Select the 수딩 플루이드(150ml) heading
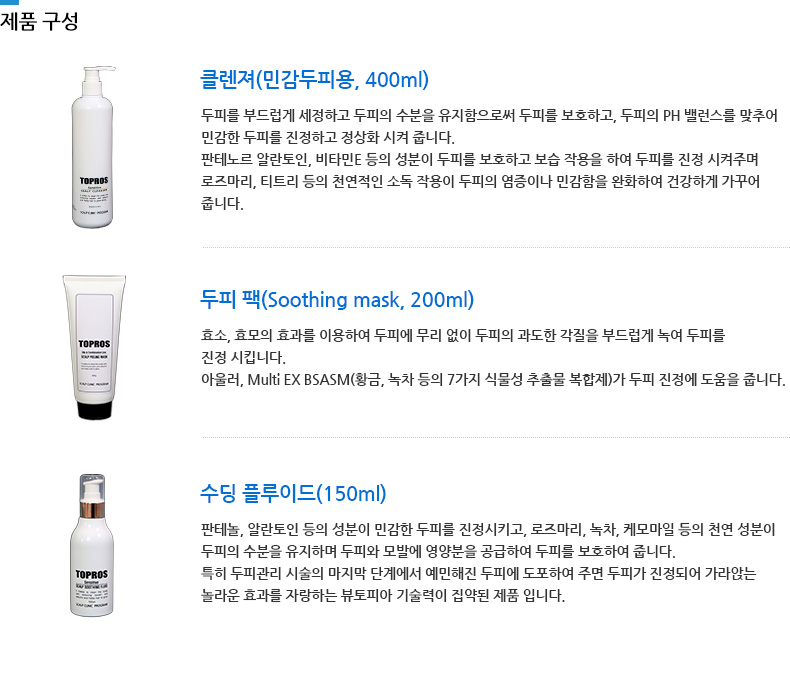Viewport: 790px width, 676px height. click(x=293, y=493)
